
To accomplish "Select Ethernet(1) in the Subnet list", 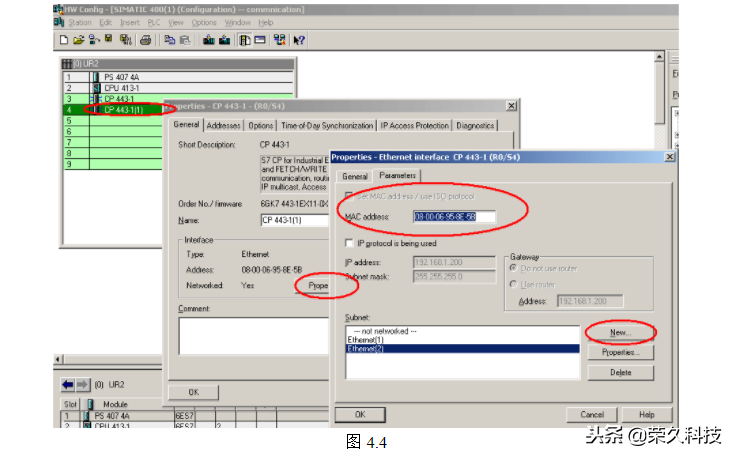I will click(366, 340).
